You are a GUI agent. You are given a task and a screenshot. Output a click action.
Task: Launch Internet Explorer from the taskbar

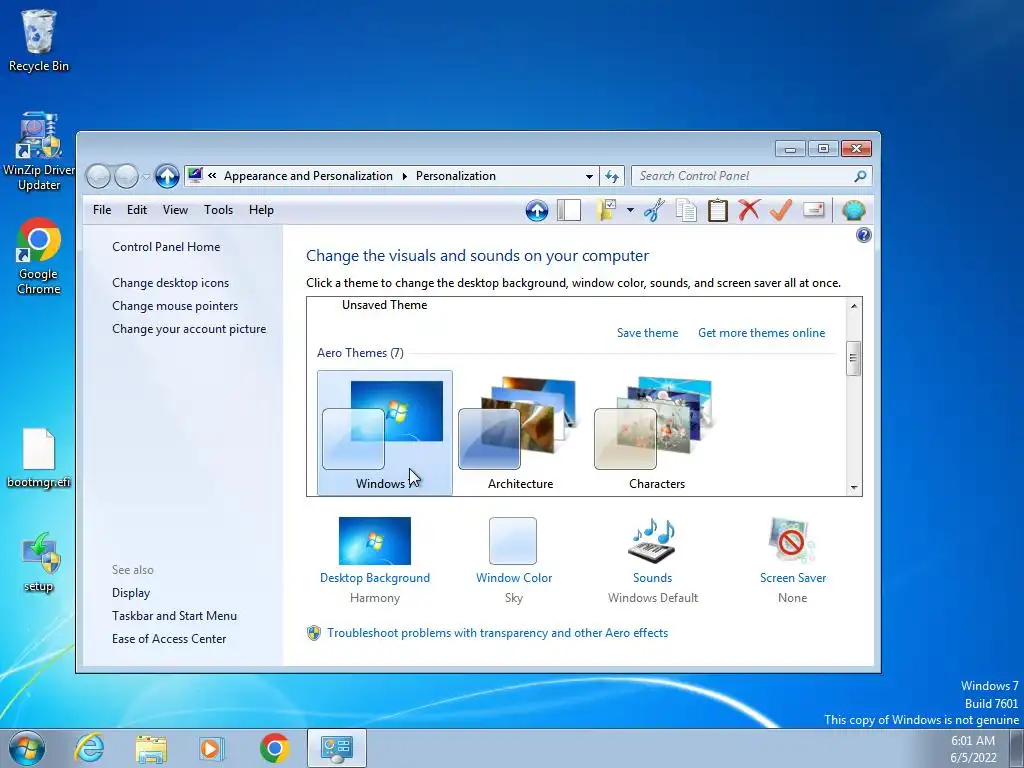tap(89, 748)
